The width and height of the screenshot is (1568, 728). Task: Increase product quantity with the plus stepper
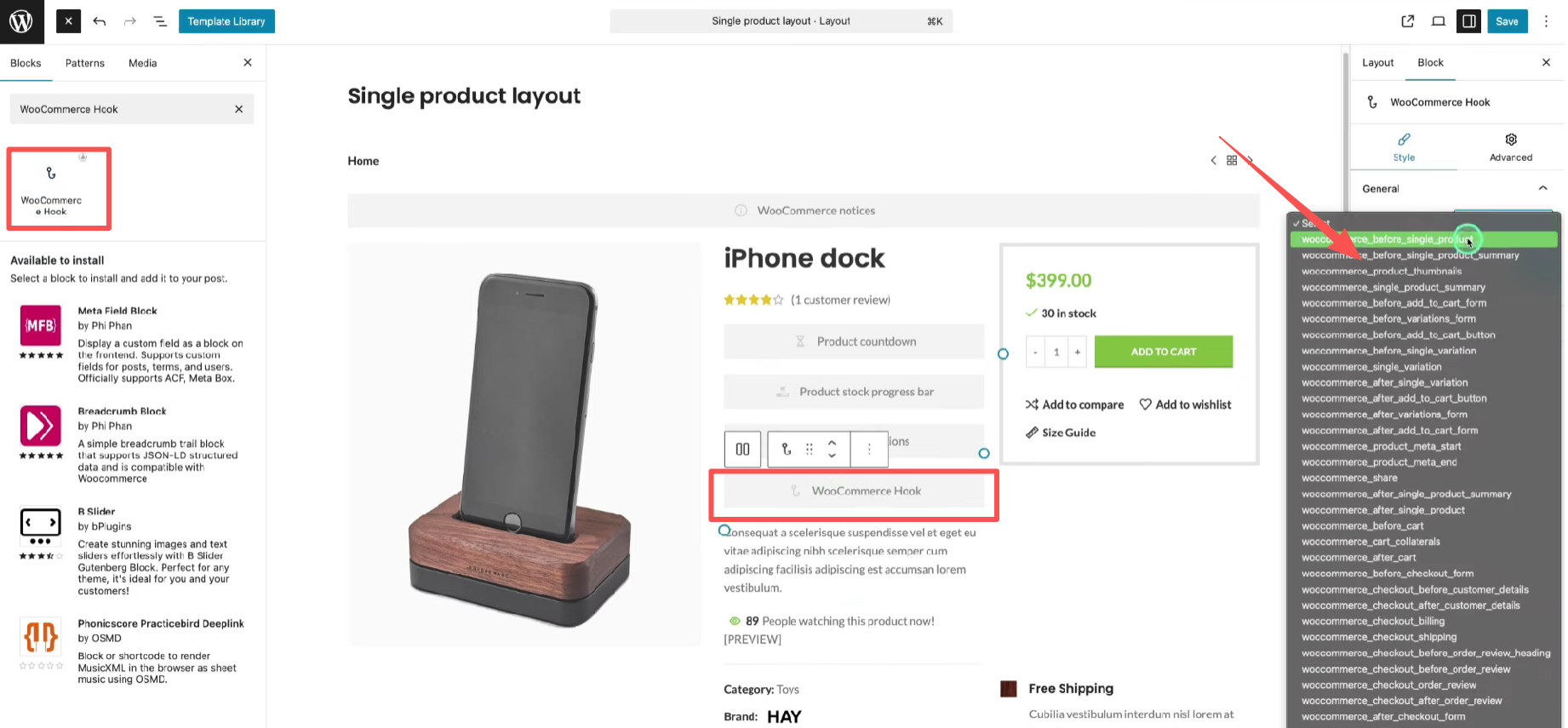click(1077, 351)
